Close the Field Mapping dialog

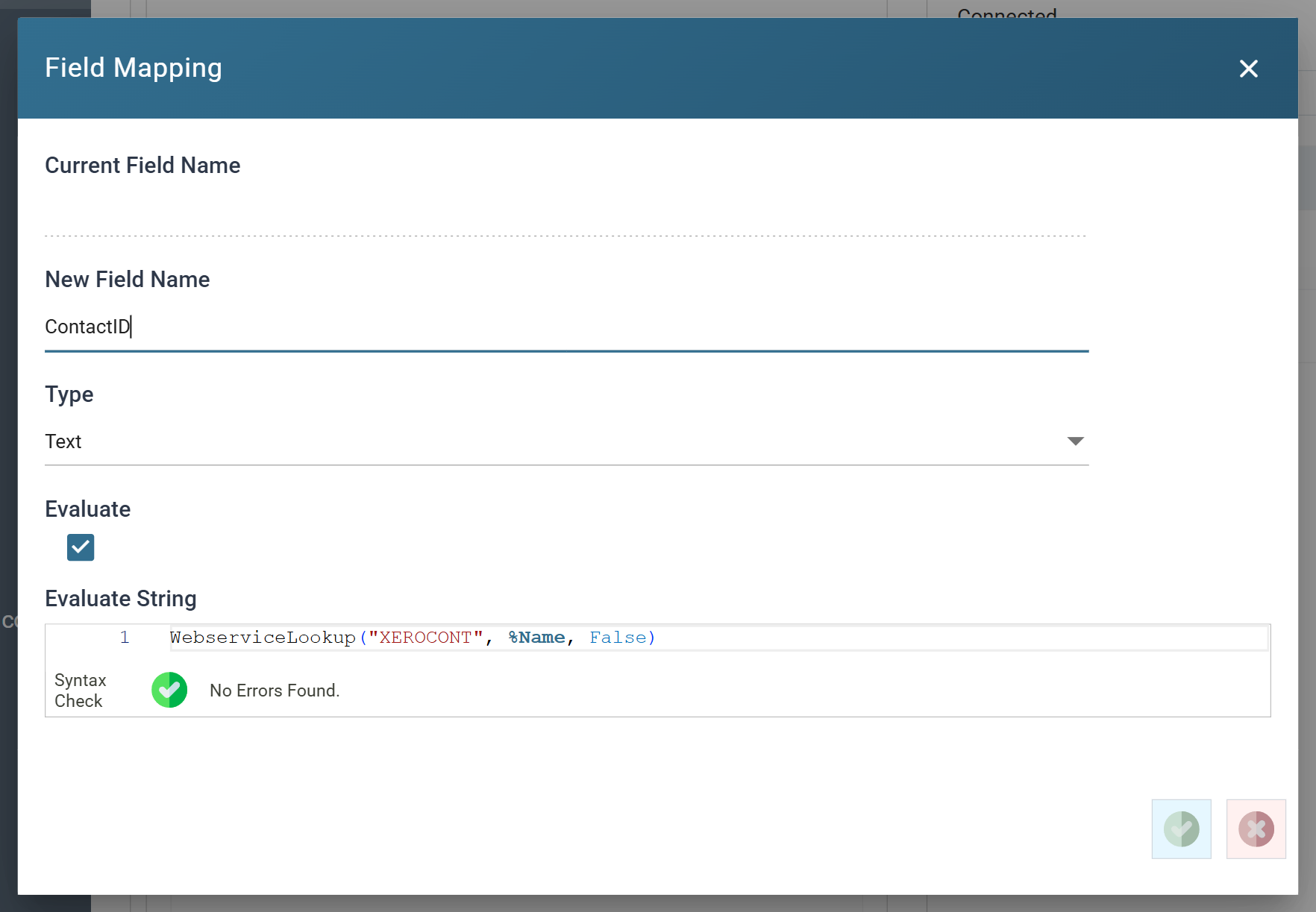[x=1249, y=69]
